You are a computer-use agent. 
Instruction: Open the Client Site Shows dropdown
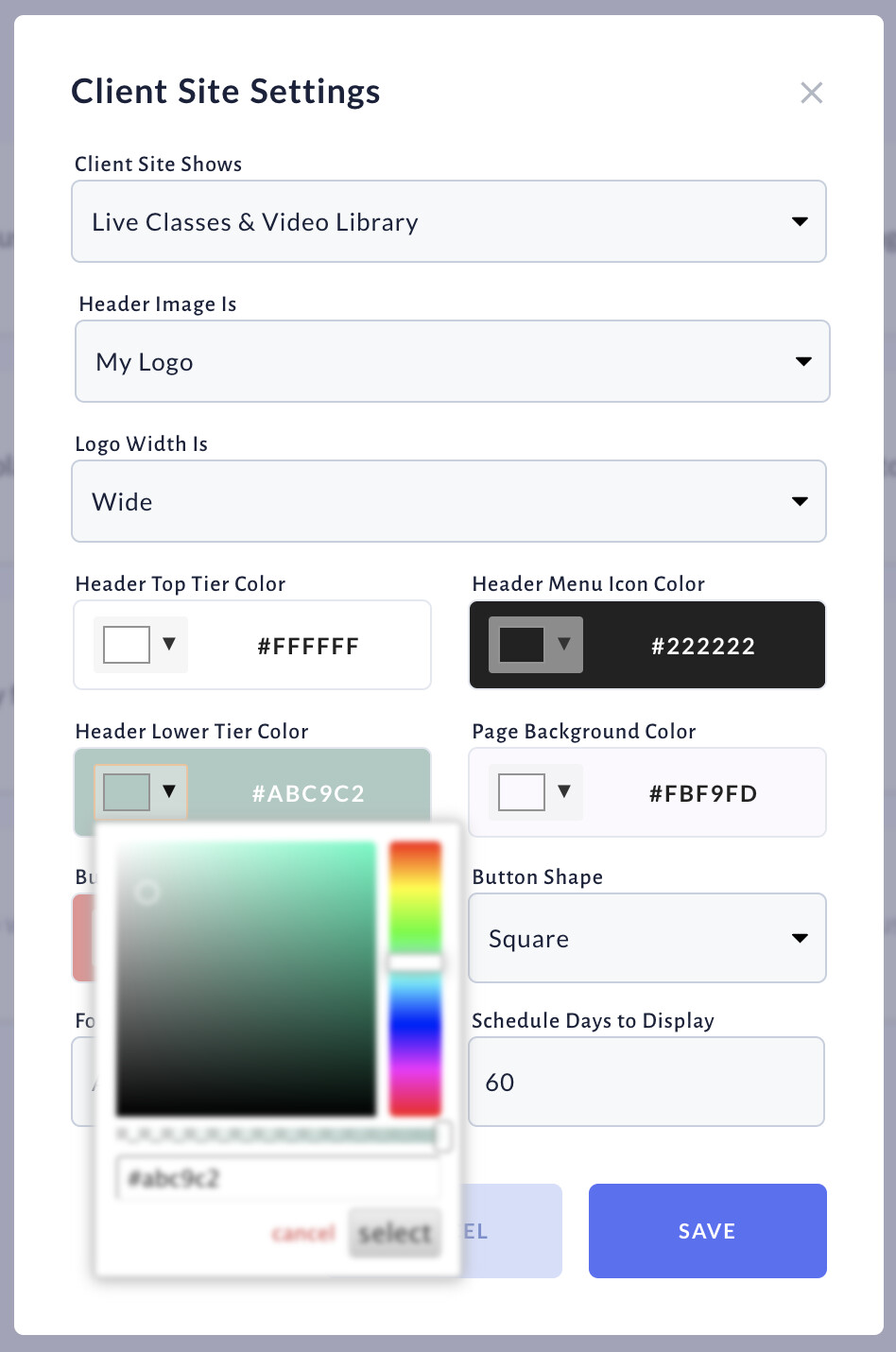pos(449,221)
